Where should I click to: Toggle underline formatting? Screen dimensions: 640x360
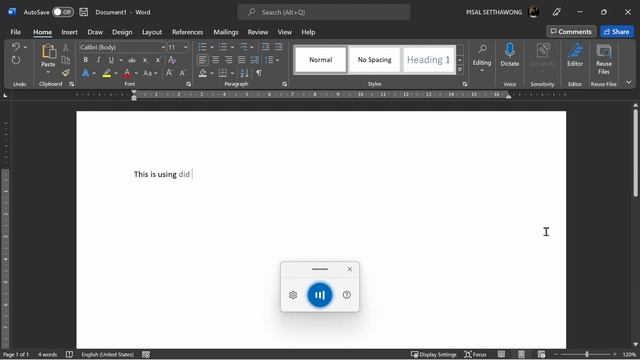pos(111,60)
